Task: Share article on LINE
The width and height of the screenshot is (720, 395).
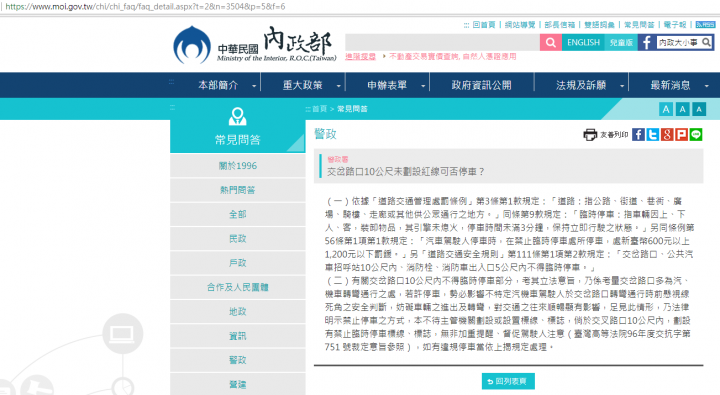Action: 696,135
